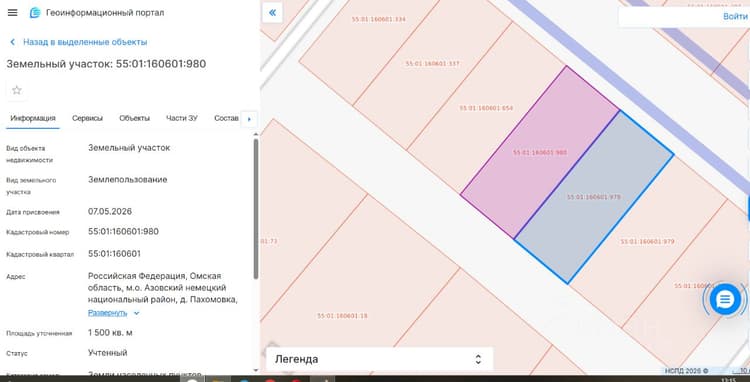This screenshot has width=750, height=382.
Task: Open the Части ЗУ tab
Action: (x=181, y=118)
